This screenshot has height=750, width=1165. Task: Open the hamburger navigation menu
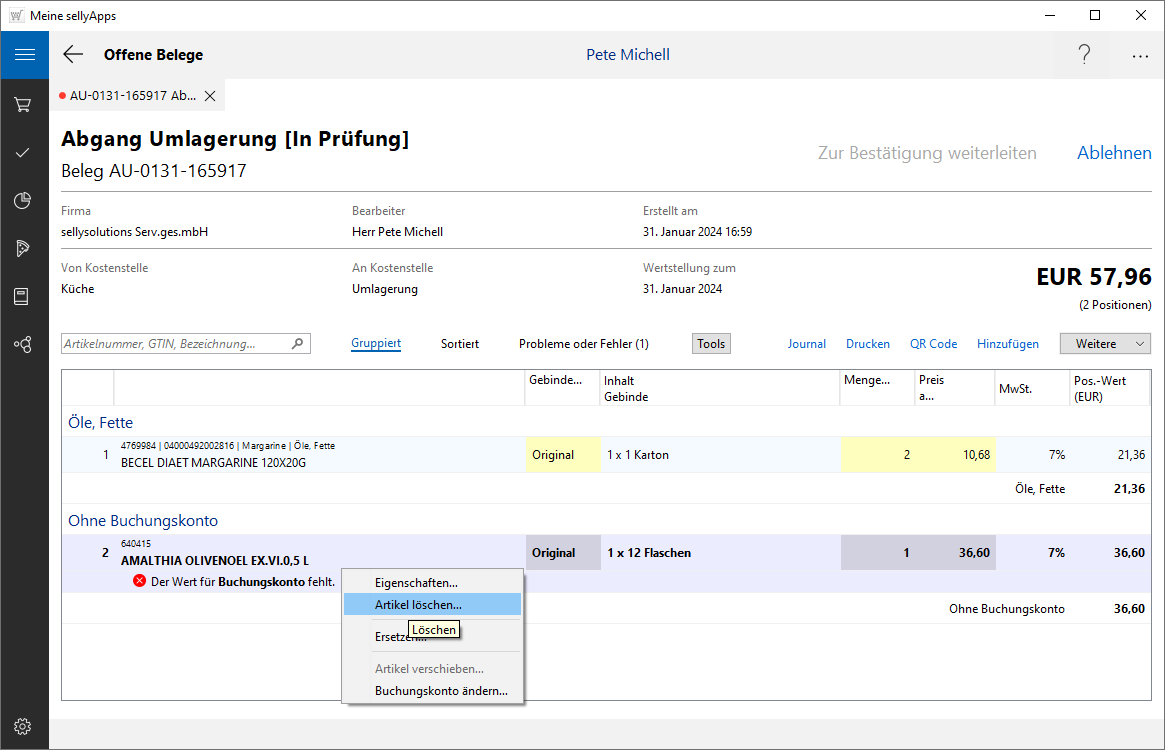[x=24, y=55]
